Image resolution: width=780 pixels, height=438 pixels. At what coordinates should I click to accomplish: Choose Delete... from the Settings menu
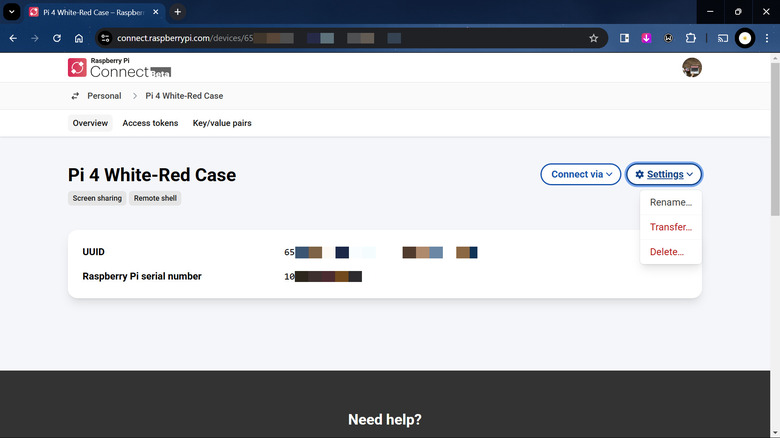671,252
